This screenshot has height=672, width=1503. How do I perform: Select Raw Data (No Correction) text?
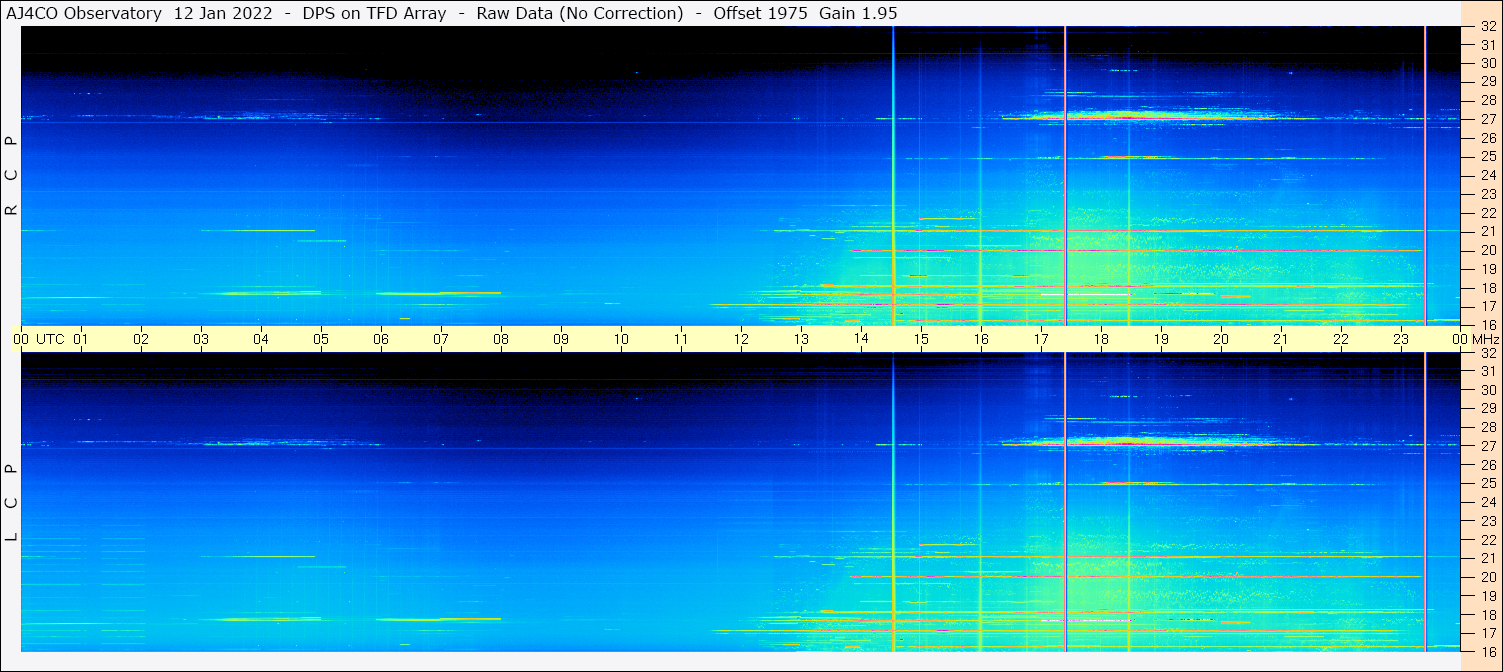tap(580, 13)
